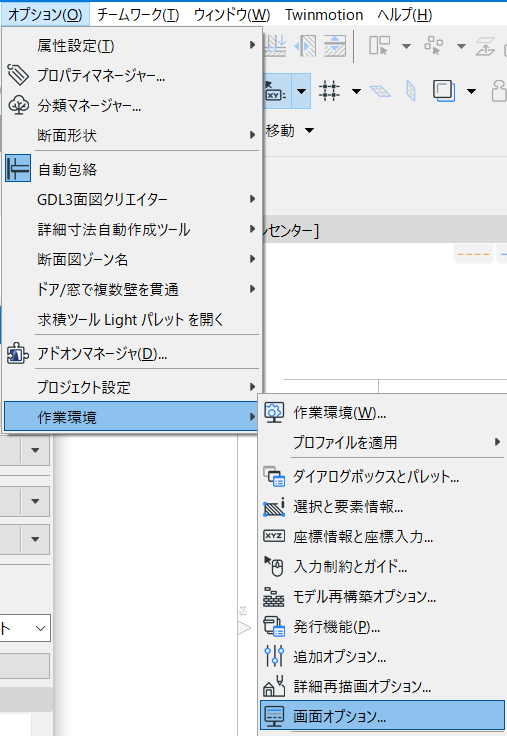This screenshot has width=507, height=736.
Task: Click the モデル再構築オプション brick icon
Action: coord(274,597)
